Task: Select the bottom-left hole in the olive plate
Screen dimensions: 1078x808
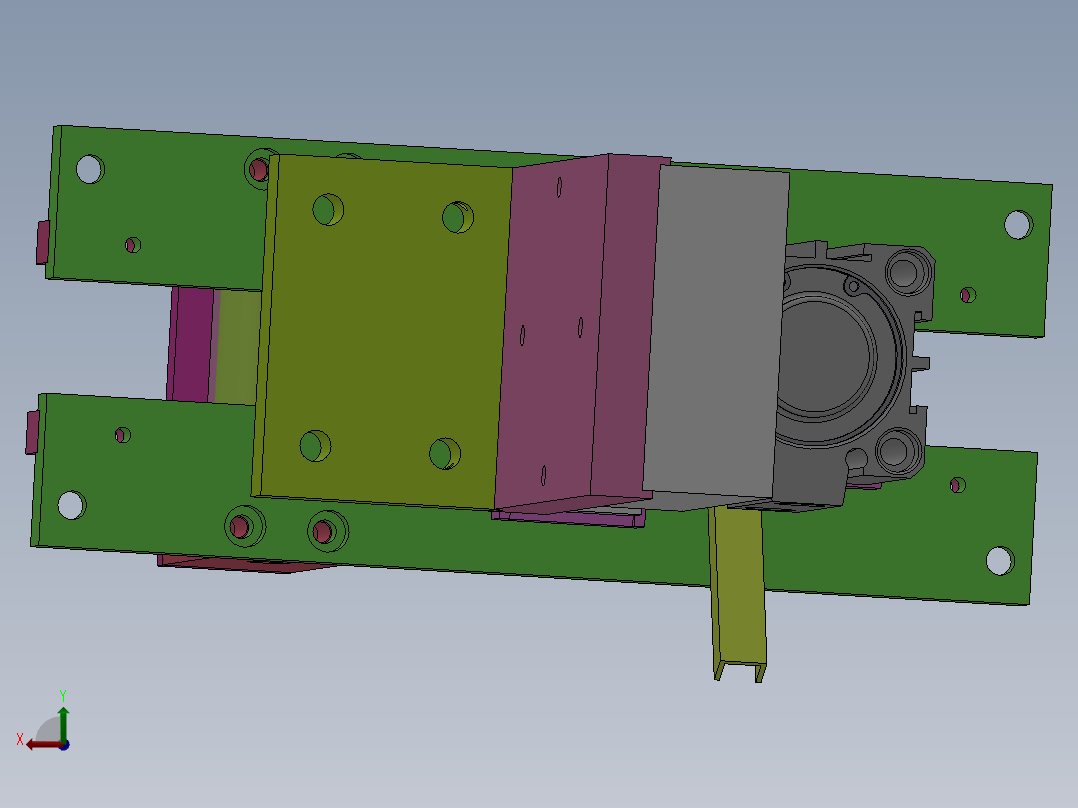Action: pyautogui.click(x=315, y=446)
